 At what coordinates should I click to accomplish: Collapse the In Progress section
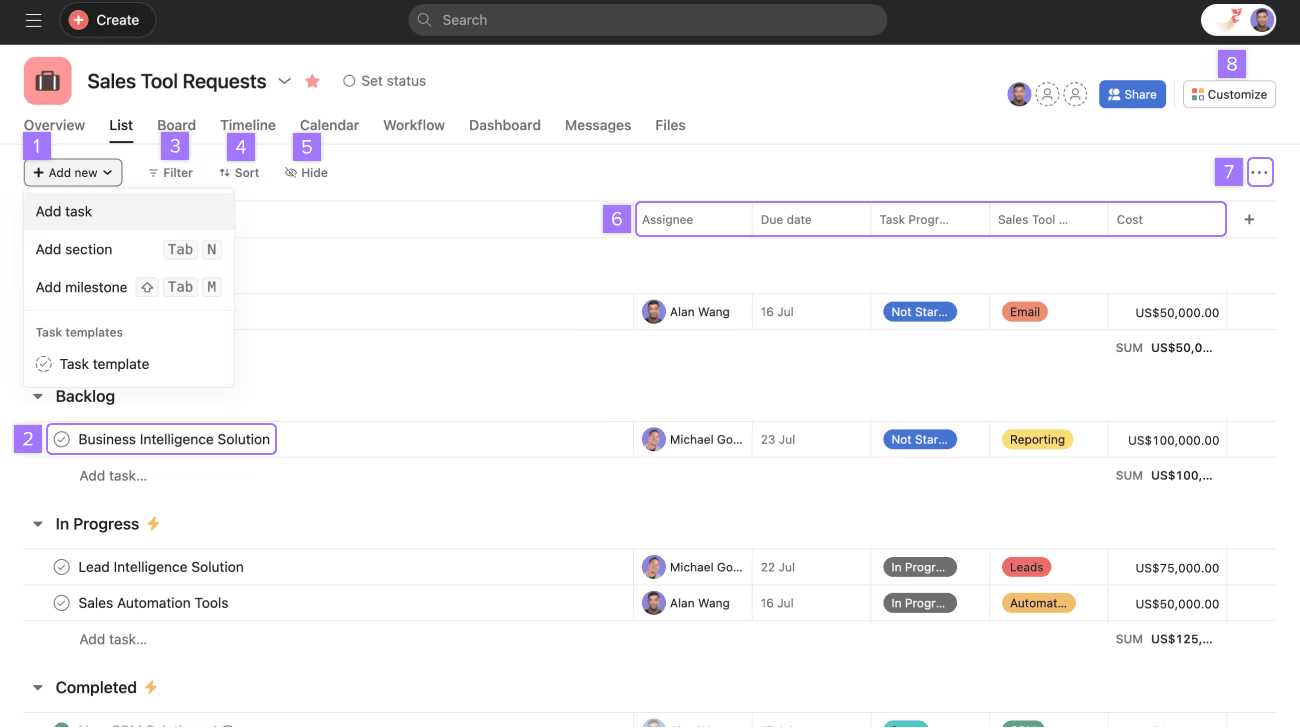click(38, 524)
